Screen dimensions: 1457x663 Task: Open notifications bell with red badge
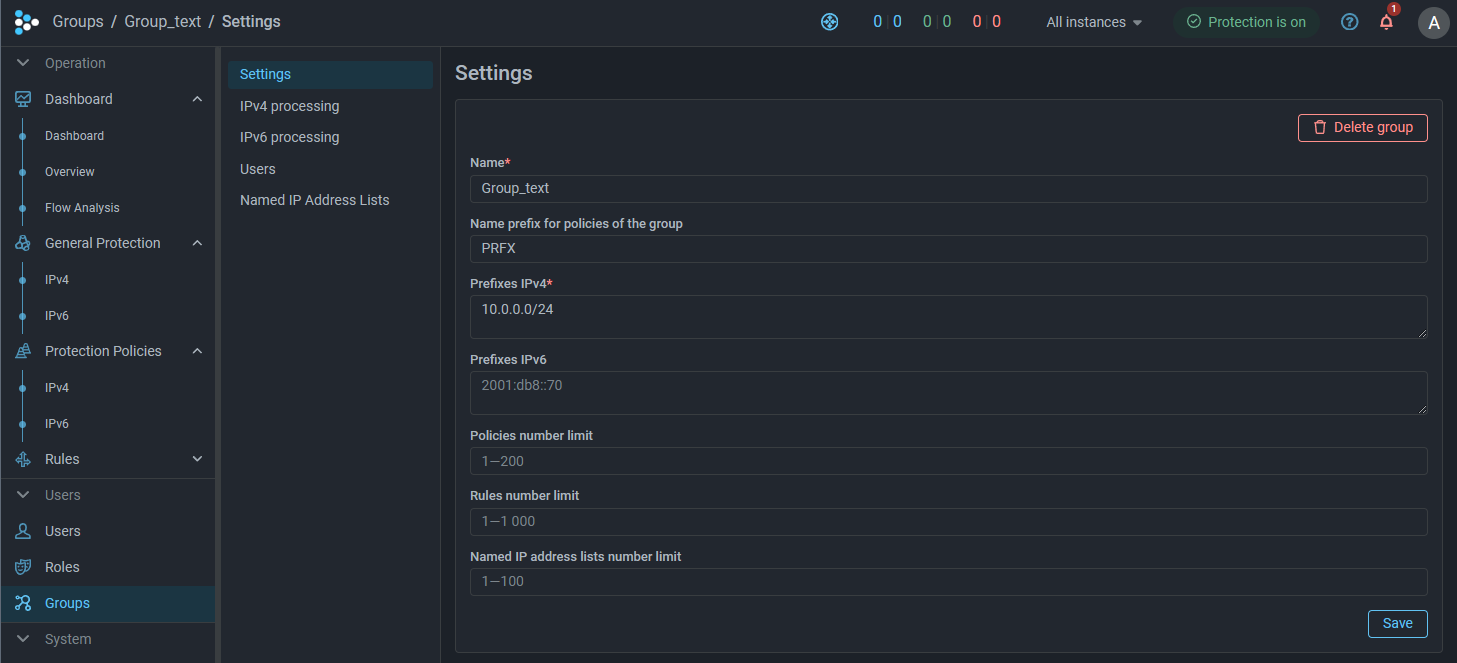[1386, 22]
